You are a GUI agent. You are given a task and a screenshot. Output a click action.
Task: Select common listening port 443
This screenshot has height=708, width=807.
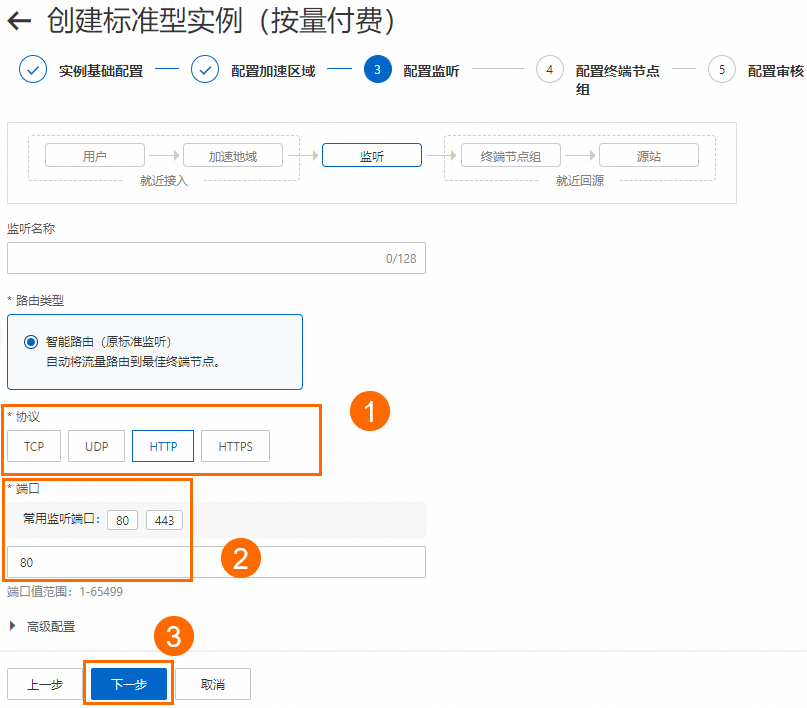click(x=164, y=519)
